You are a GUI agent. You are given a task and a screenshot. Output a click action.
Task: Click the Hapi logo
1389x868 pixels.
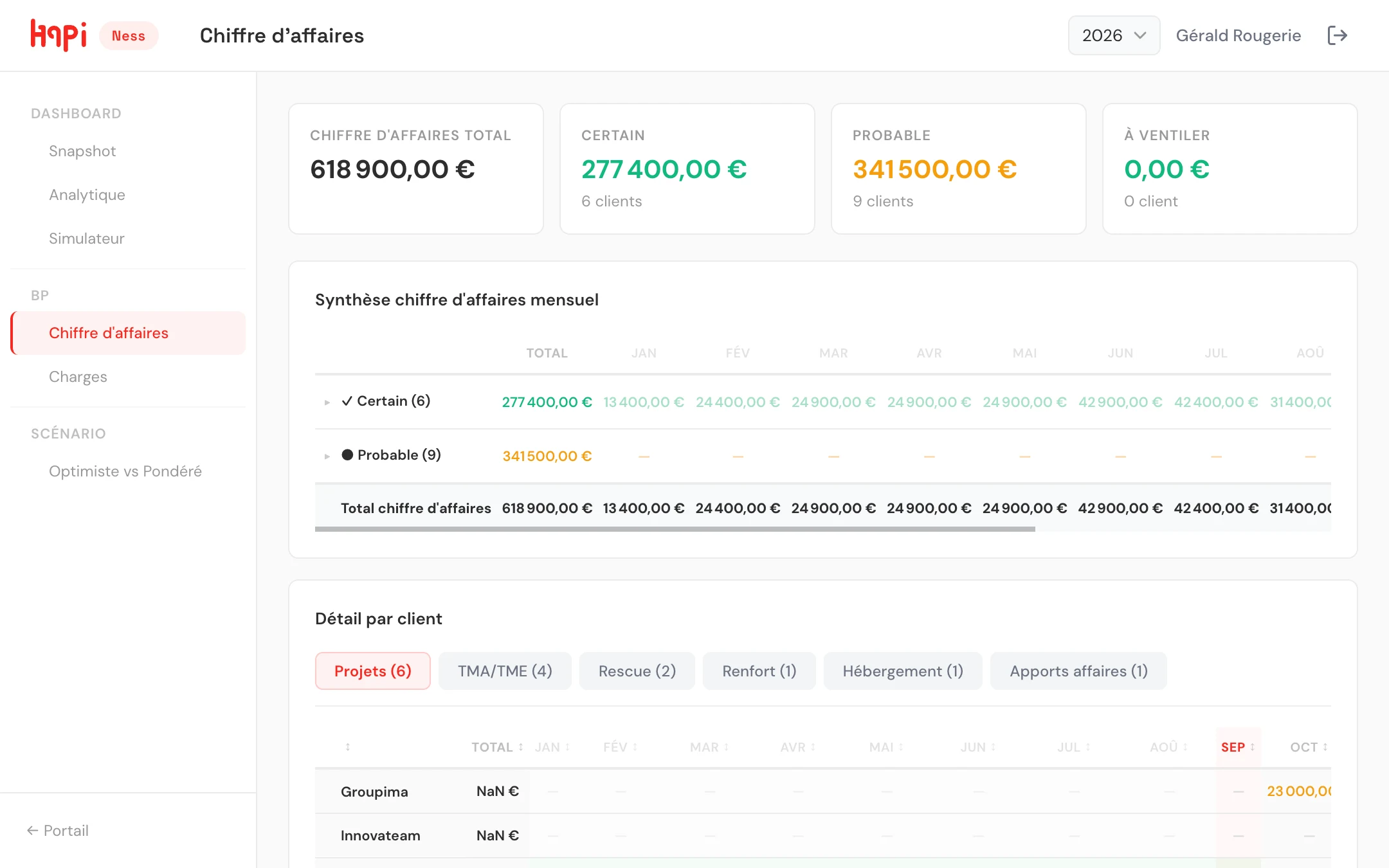pyautogui.click(x=59, y=35)
